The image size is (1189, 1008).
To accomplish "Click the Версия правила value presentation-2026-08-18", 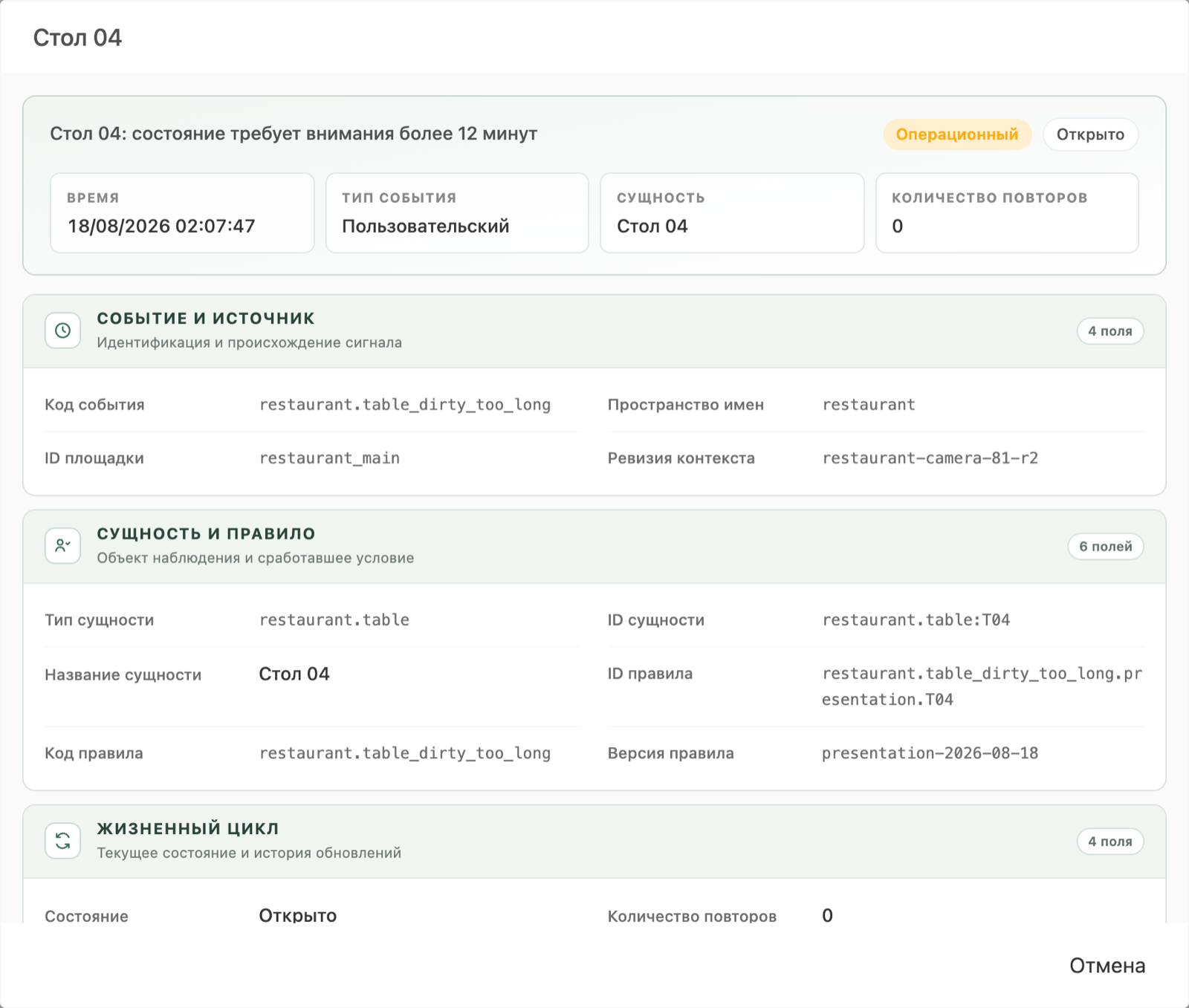I will 930,753.
